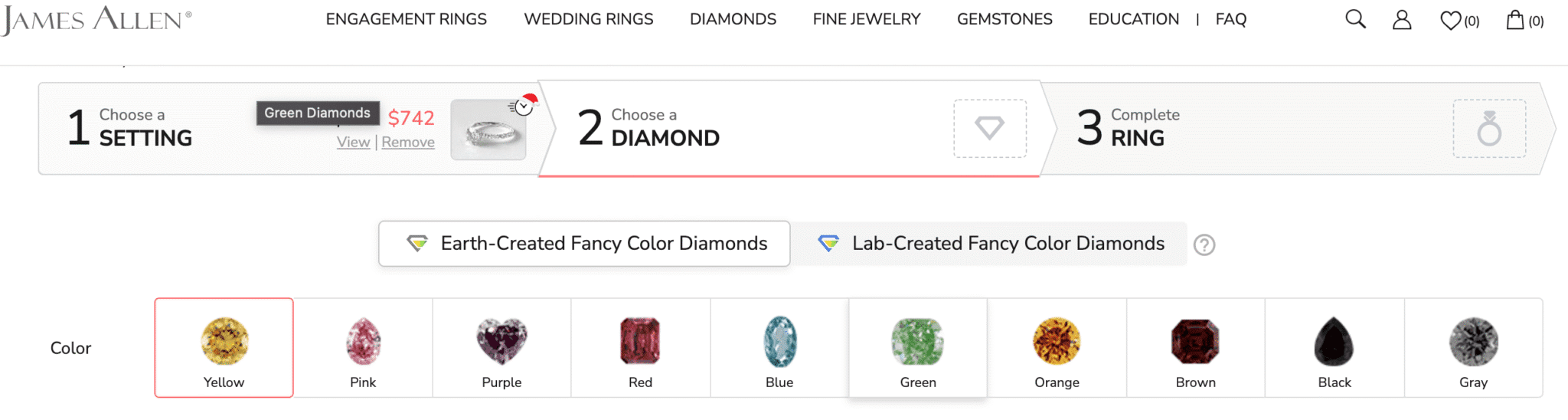Viewport: 1568px width, 420px height.
Task: Select the Yellow diamond color
Action: pyautogui.click(x=224, y=348)
